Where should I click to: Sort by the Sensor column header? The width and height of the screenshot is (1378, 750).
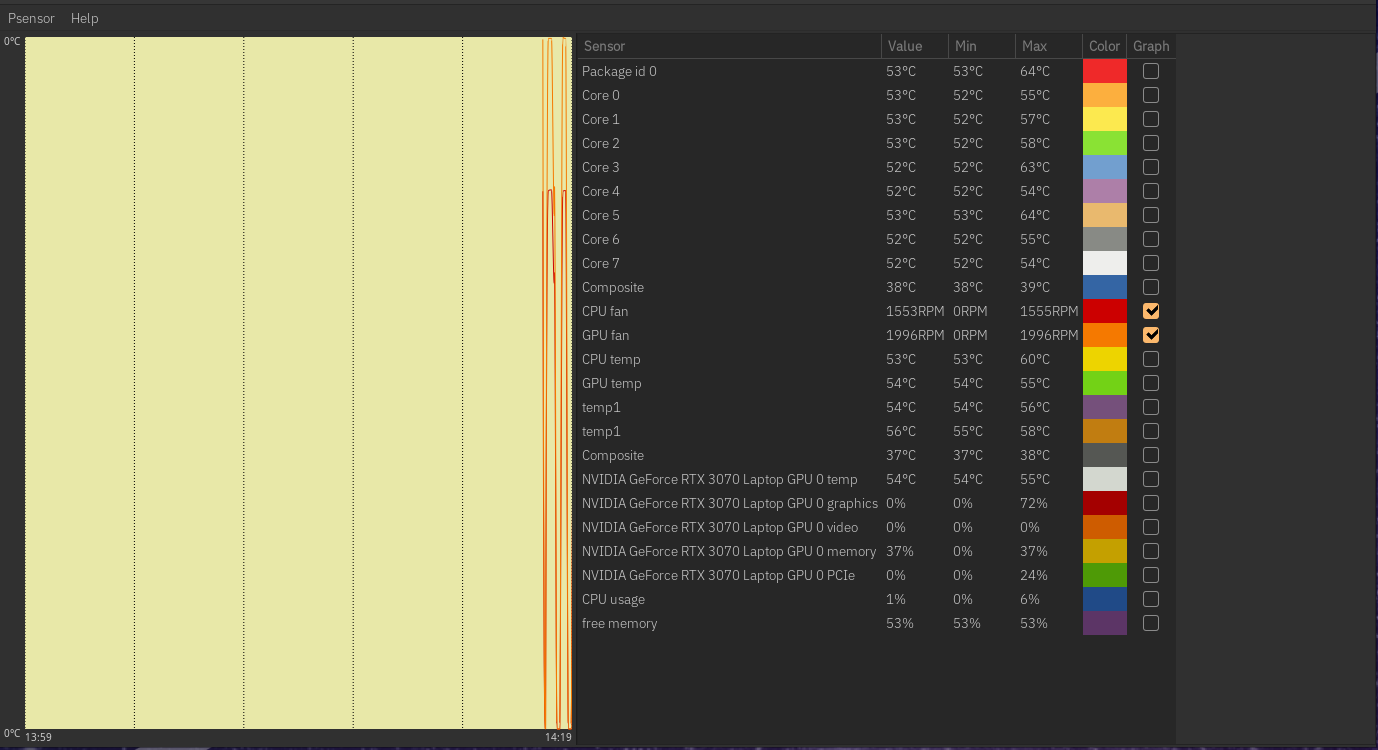click(728, 46)
